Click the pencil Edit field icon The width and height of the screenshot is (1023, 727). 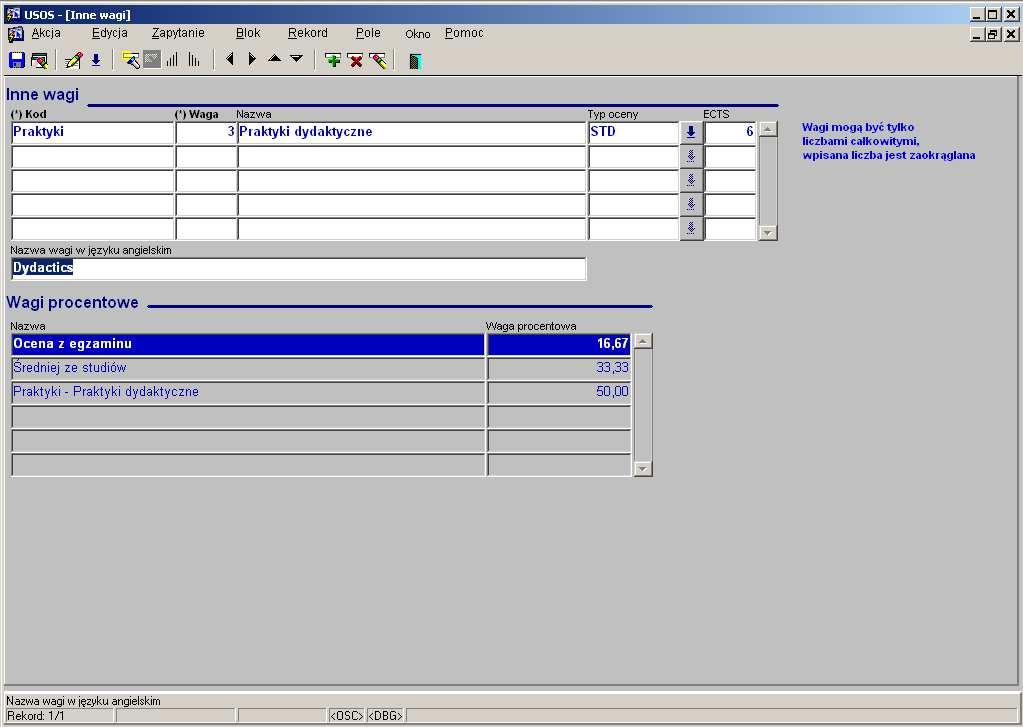tap(73, 61)
